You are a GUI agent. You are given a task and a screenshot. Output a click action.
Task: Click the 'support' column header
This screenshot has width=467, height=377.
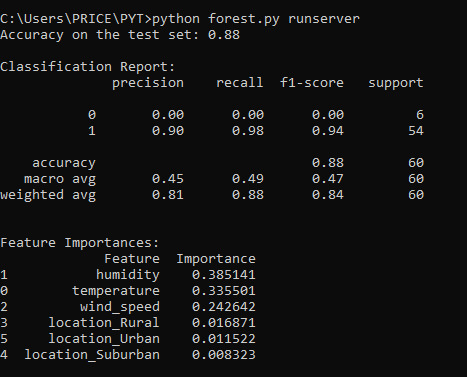tap(396, 83)
